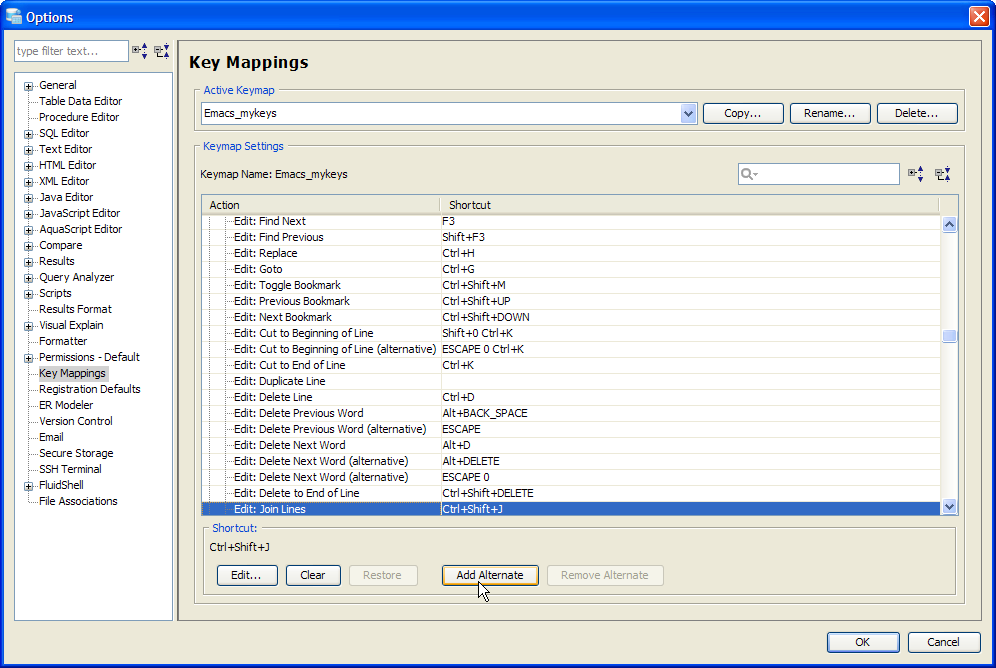Select the 'Edit: Toggle Bookmark' row
Screen dimensions: 996x668
571,285
